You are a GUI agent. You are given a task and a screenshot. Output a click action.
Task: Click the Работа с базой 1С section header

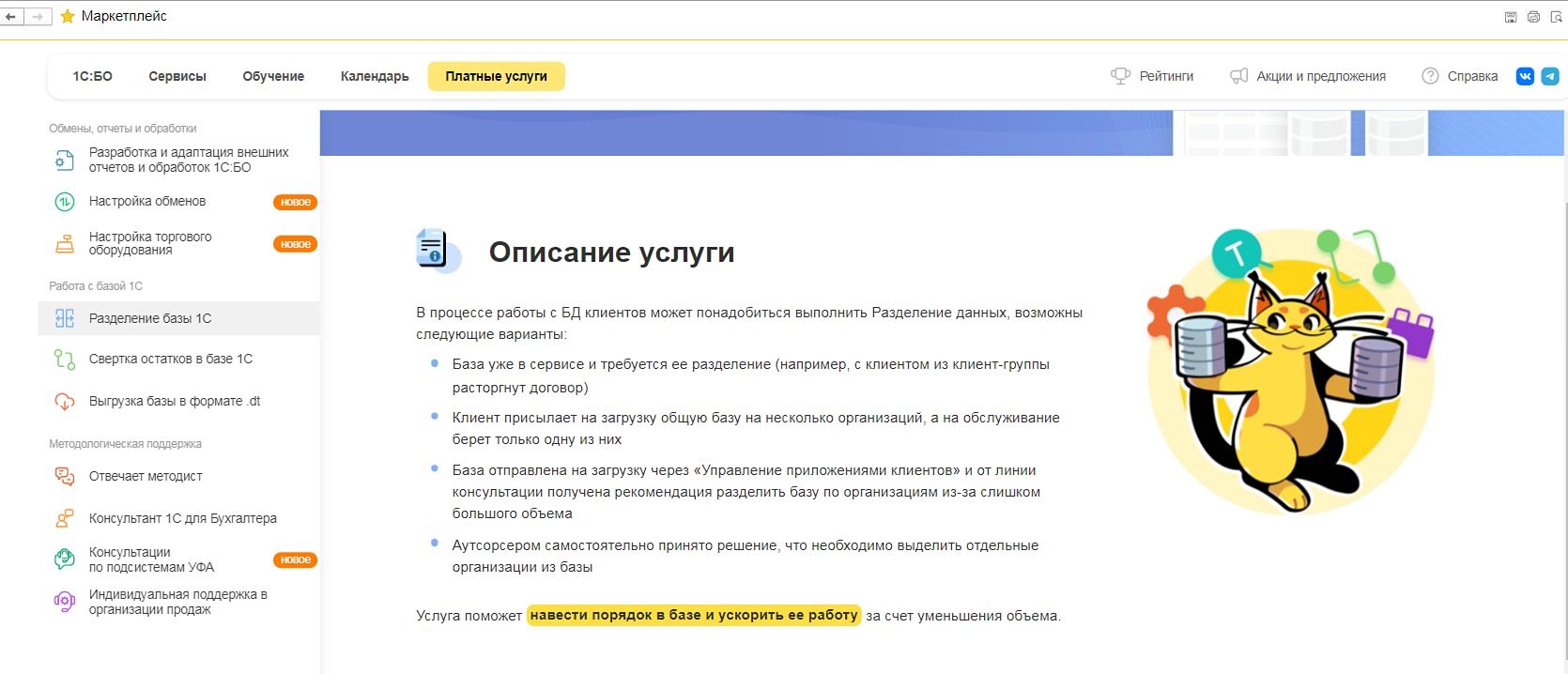click(x=96, y=285)
